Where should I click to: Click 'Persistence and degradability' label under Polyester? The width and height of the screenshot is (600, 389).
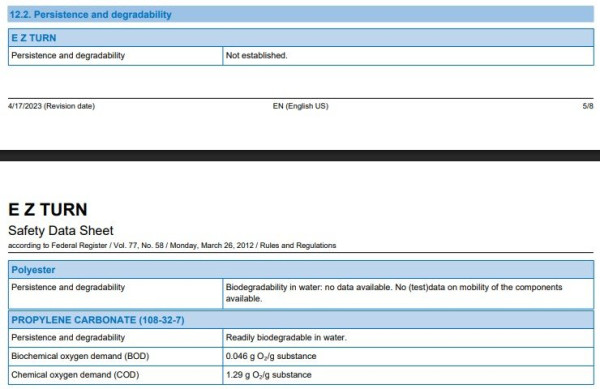pyautogui.click(x=68, y=287)
